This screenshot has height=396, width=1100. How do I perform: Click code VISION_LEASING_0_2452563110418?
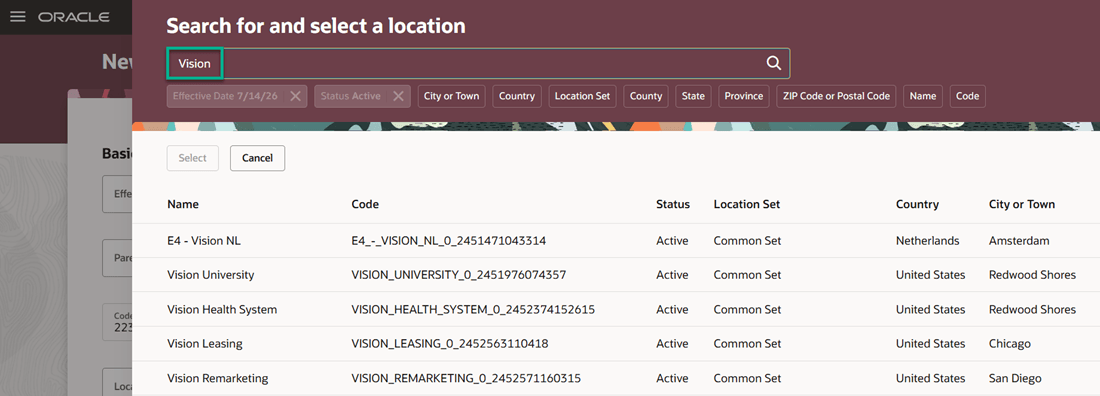(450, 344)
